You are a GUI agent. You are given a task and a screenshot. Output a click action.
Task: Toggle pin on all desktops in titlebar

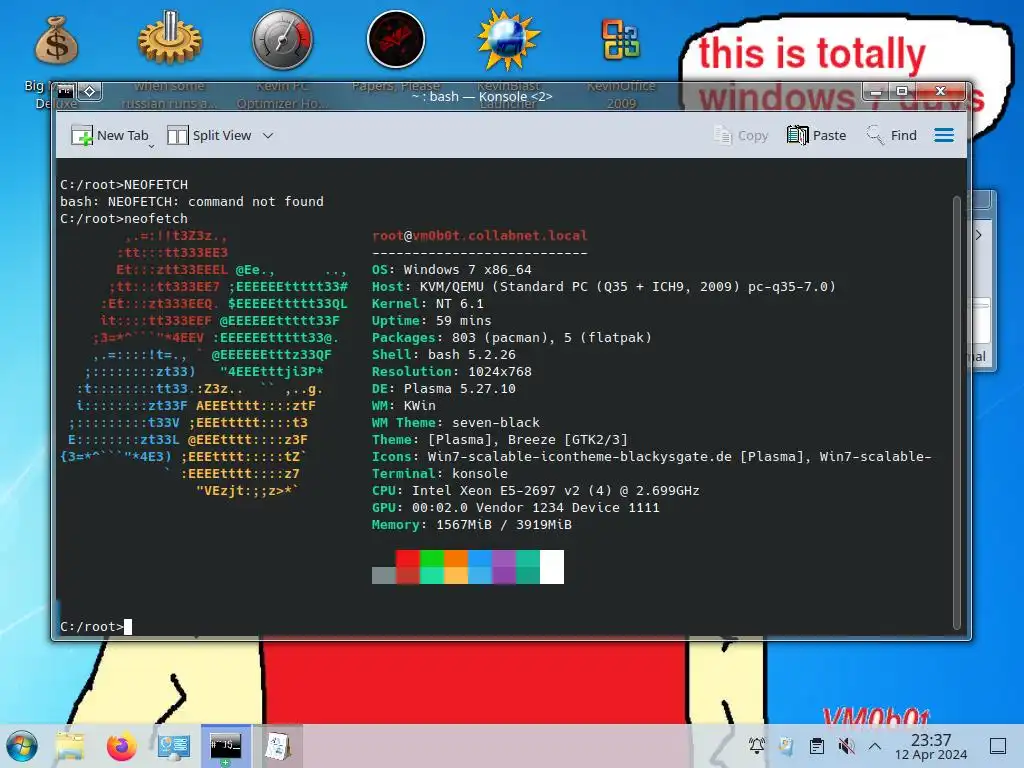(x=90, y=91)
